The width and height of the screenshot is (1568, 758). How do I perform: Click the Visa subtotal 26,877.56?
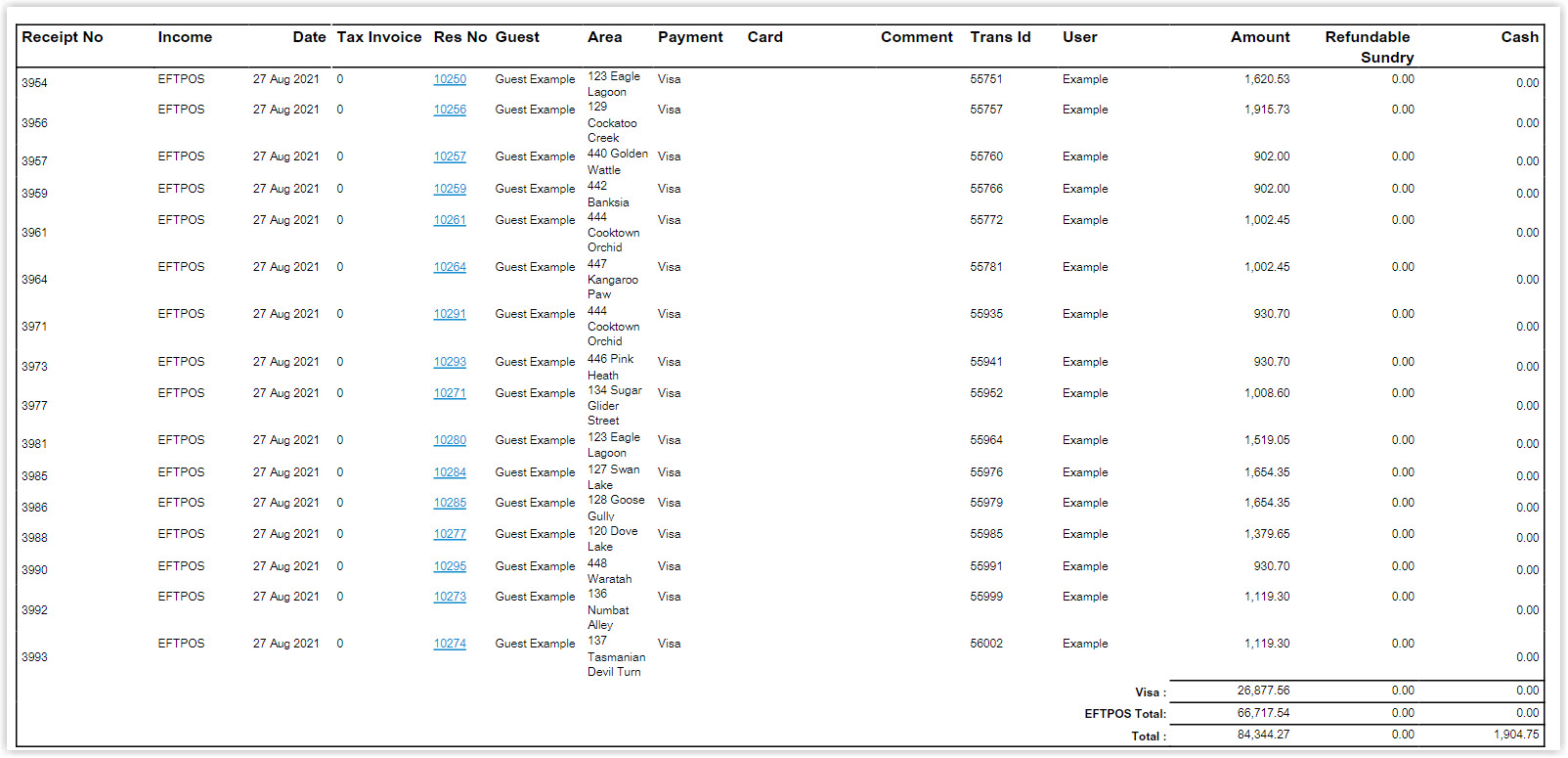tap(1263, 691)
